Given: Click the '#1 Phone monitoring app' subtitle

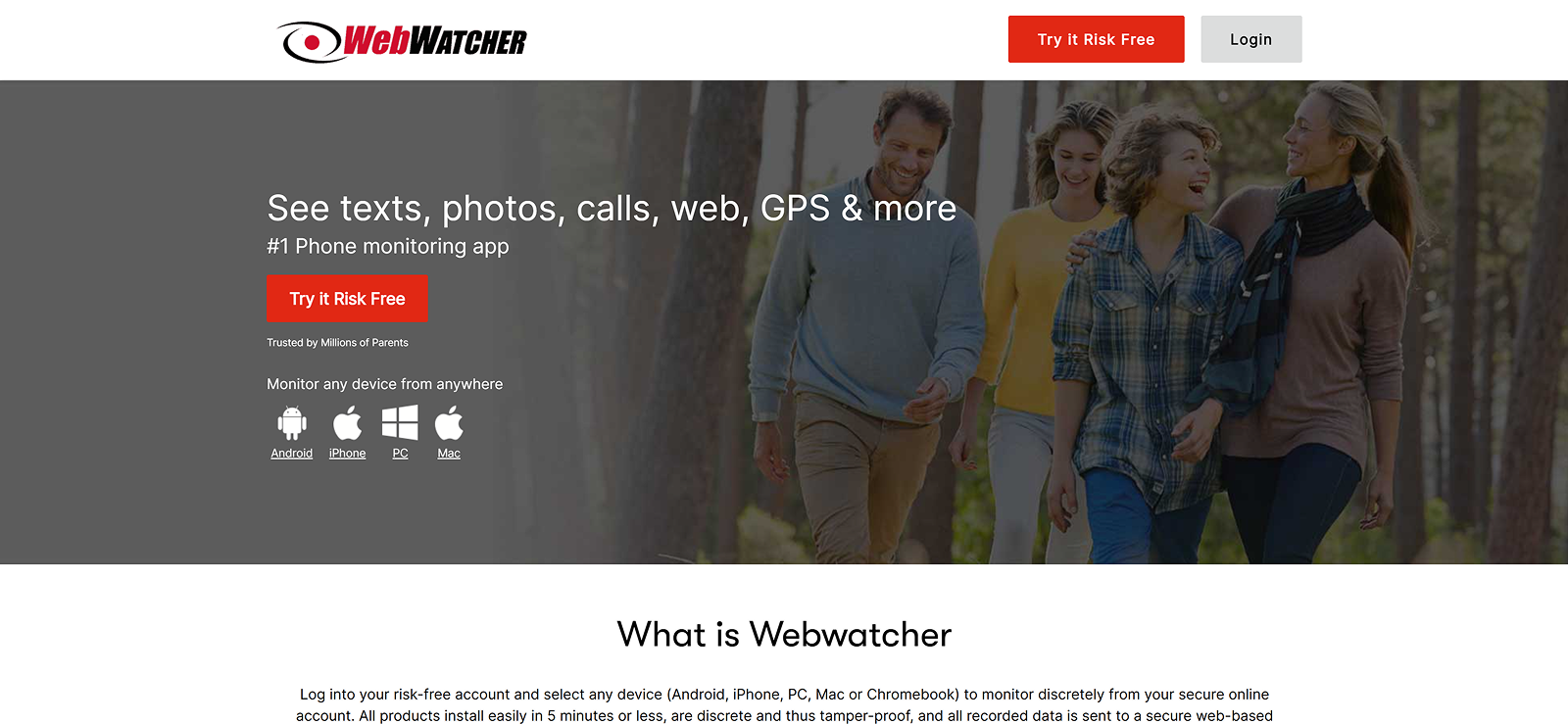Looking at the screenshot, I should [388, 247].
